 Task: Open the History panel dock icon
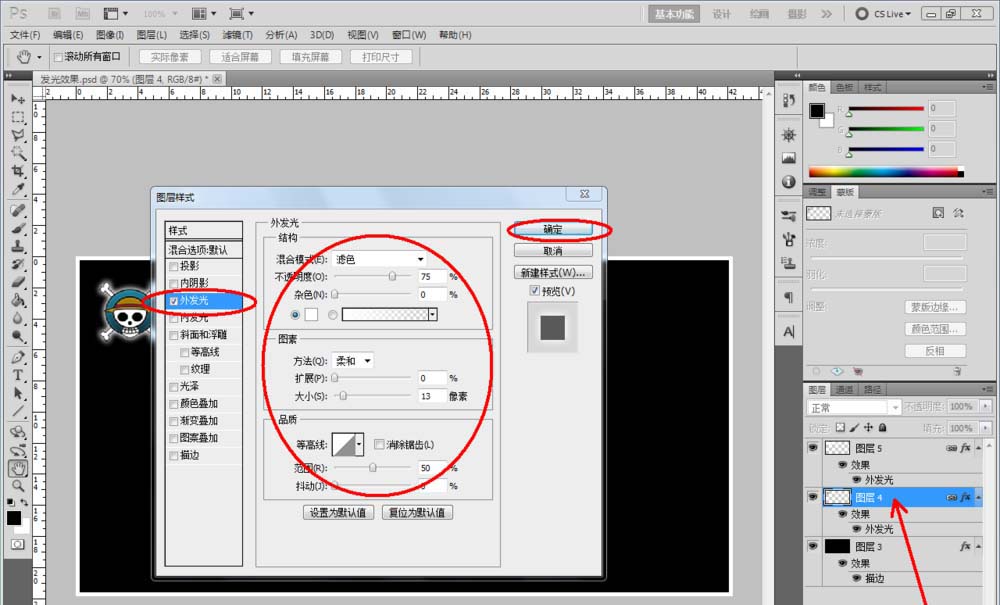pos(788,101)
